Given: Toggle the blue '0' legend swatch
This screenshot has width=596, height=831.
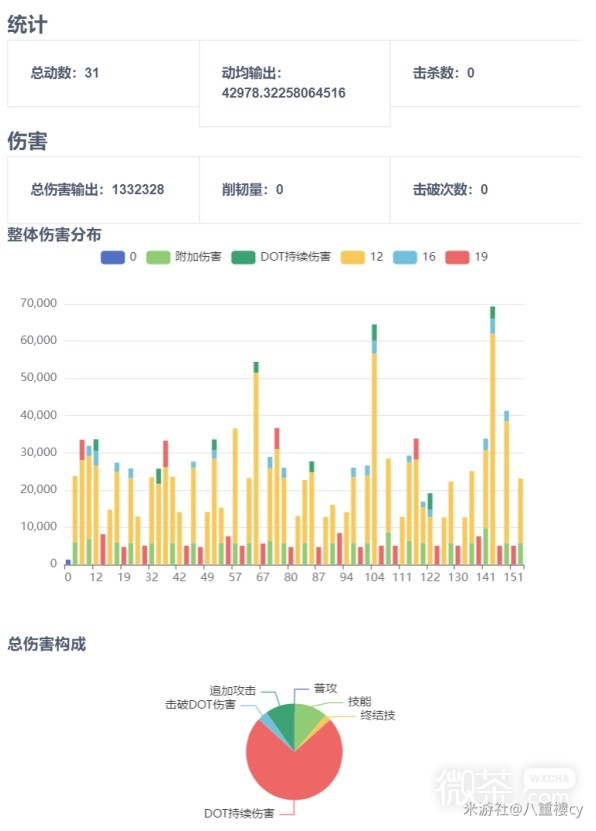Looking at the screenshot, I should pyautogui.click(x=112, y=257).
